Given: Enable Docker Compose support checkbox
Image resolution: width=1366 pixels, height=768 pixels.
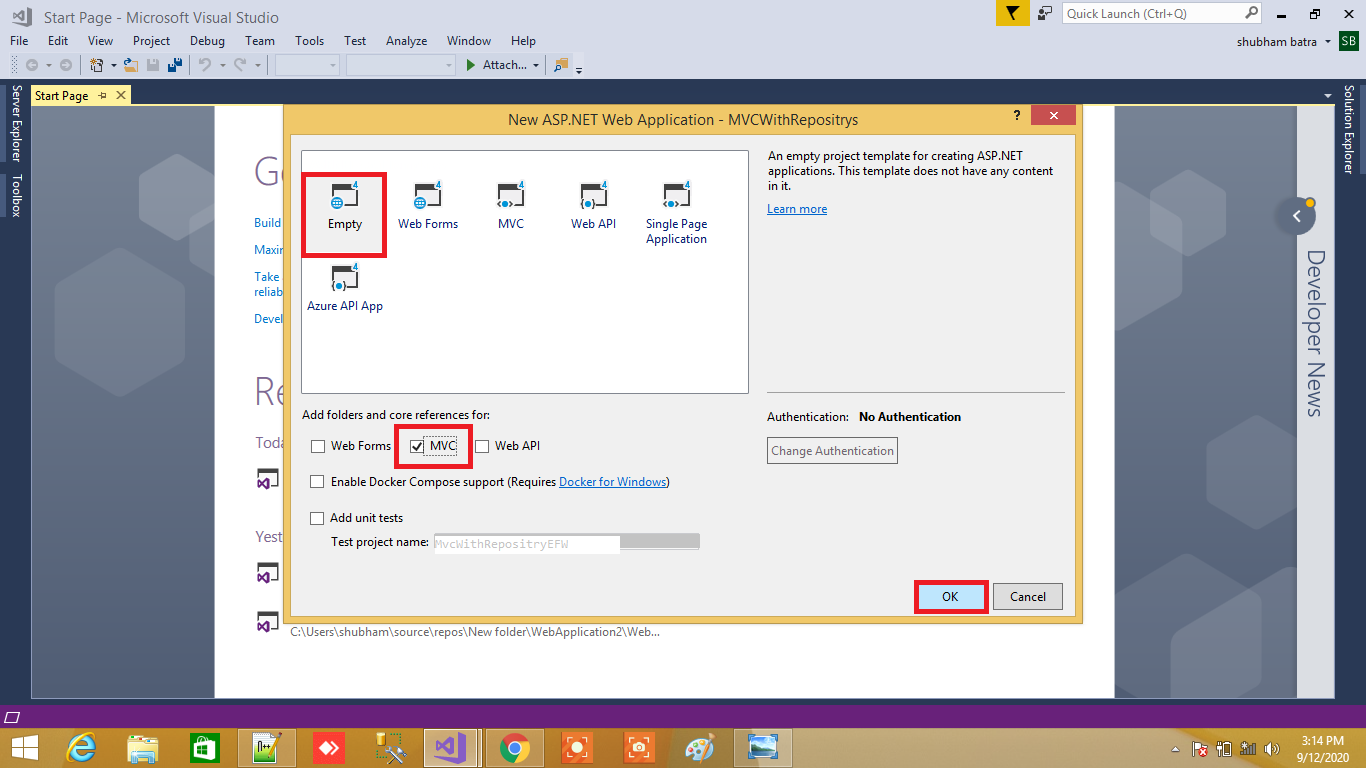Looking at the screenshot, I should coord(317,482).
